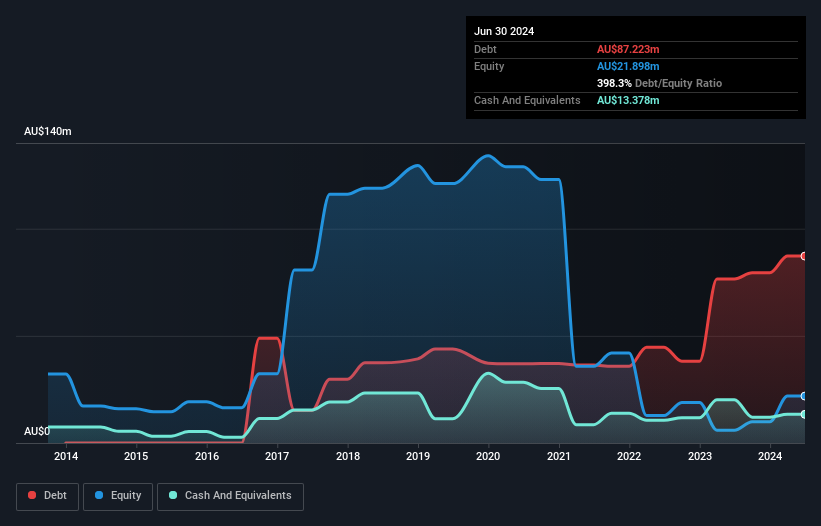Click the 398.3% Debt/Equity Ratio text
Screen dimensions: 821x526
(x=659, y=83)
